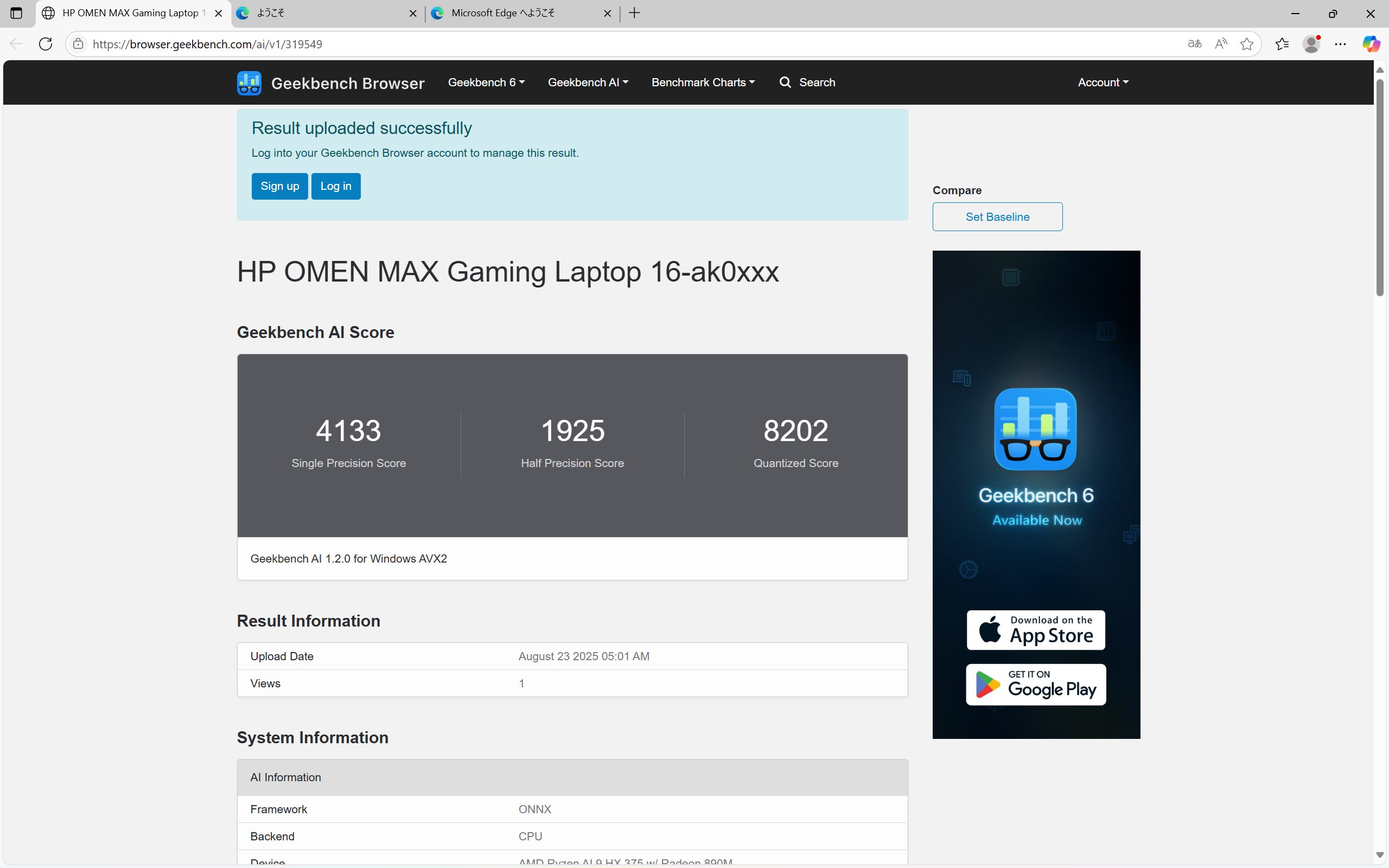1389x868 pixels.
Task: Click the AI Information table header
Action: (572, 777)
